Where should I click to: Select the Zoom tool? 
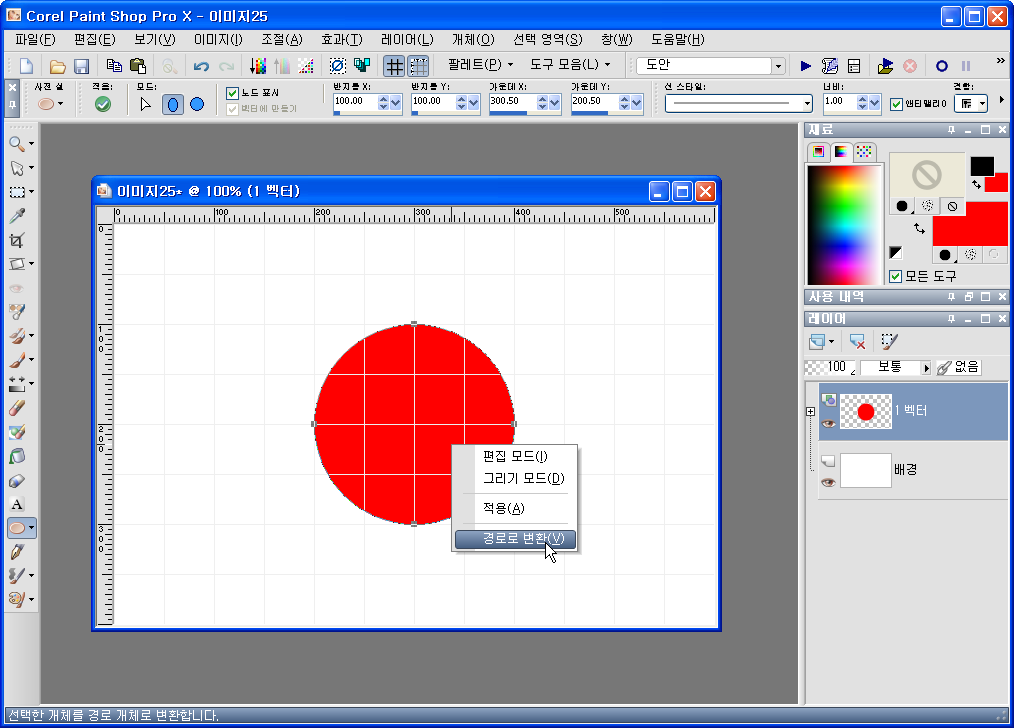click(17, 144)
